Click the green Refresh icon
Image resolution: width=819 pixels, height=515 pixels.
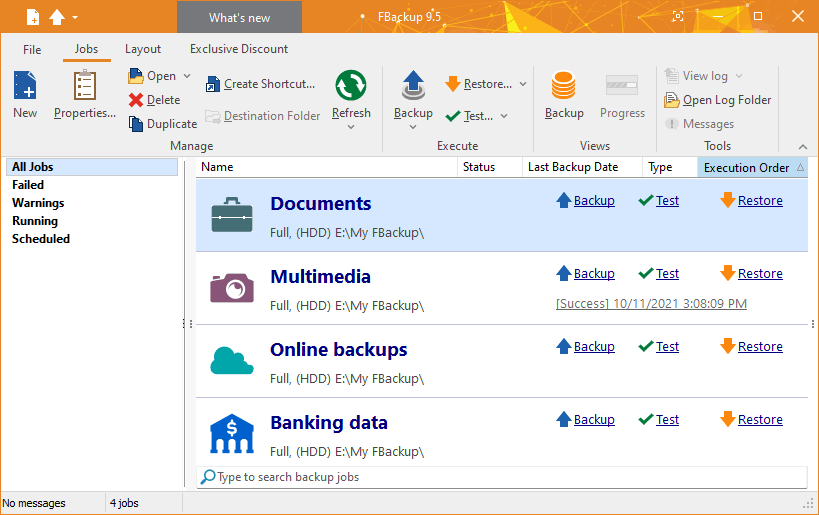click(350, 86)
